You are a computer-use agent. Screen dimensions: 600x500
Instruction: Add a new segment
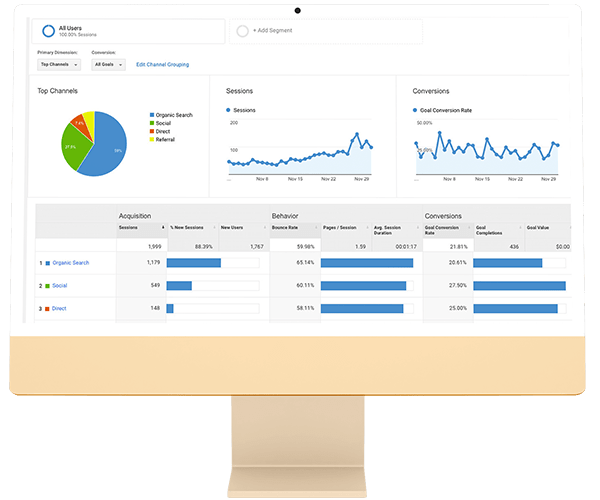click(x=272, y=31)
